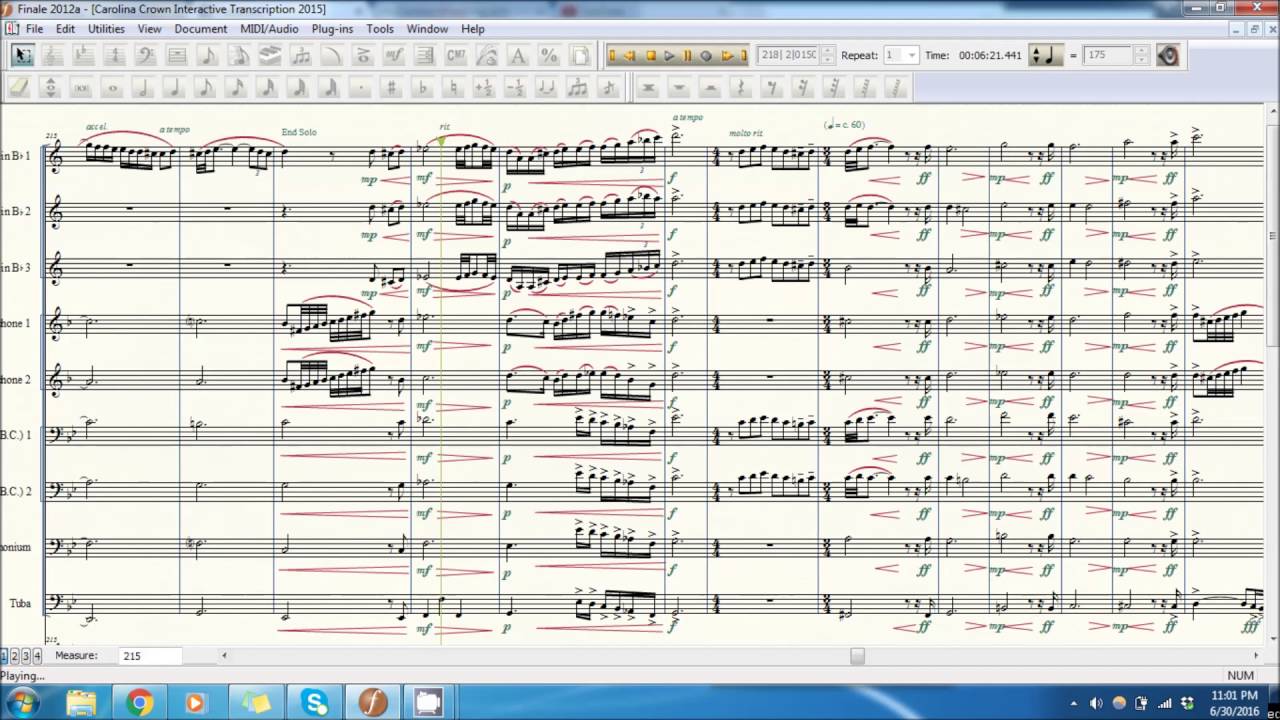The image size is (1280, 720).
Task: Pause the playback
Action: [x=688, y=56]
